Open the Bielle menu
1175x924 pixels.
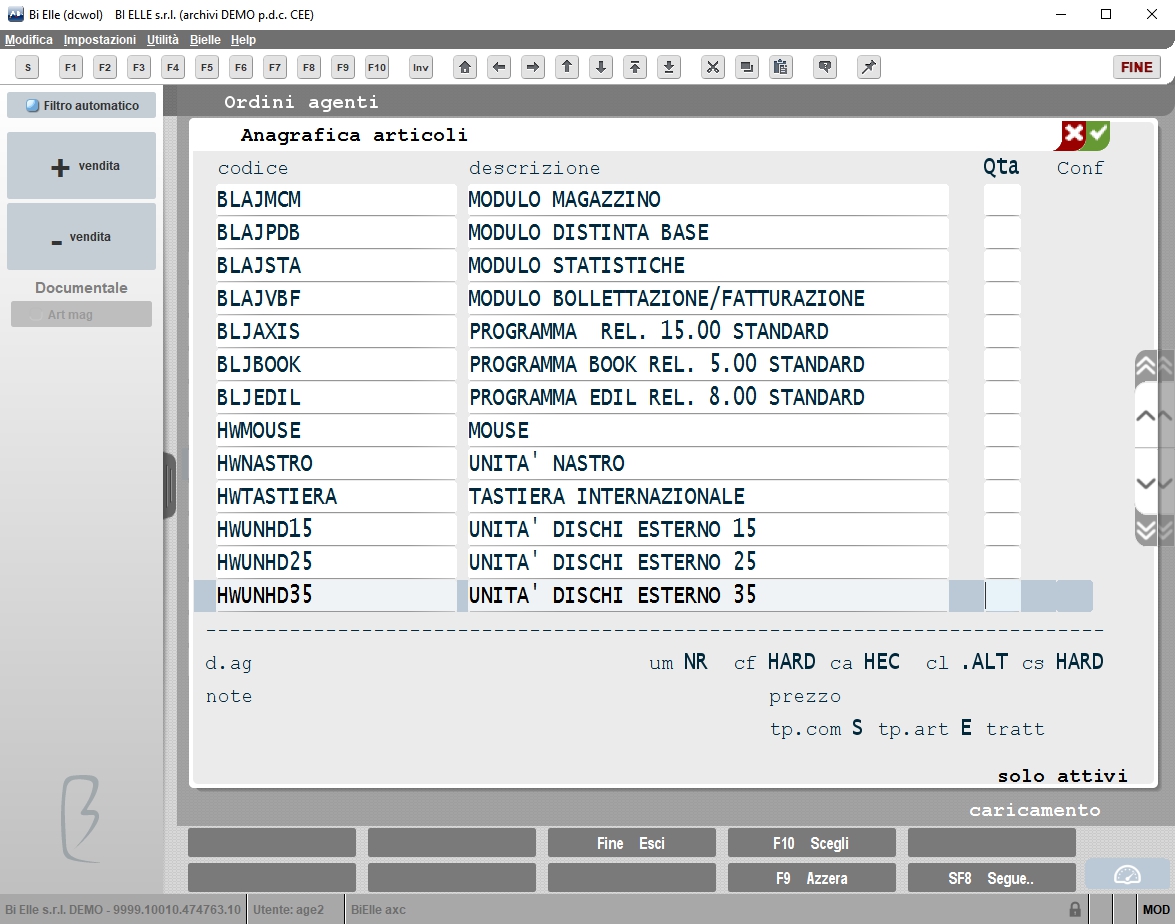pyautogui.click(x=205, y=40)
